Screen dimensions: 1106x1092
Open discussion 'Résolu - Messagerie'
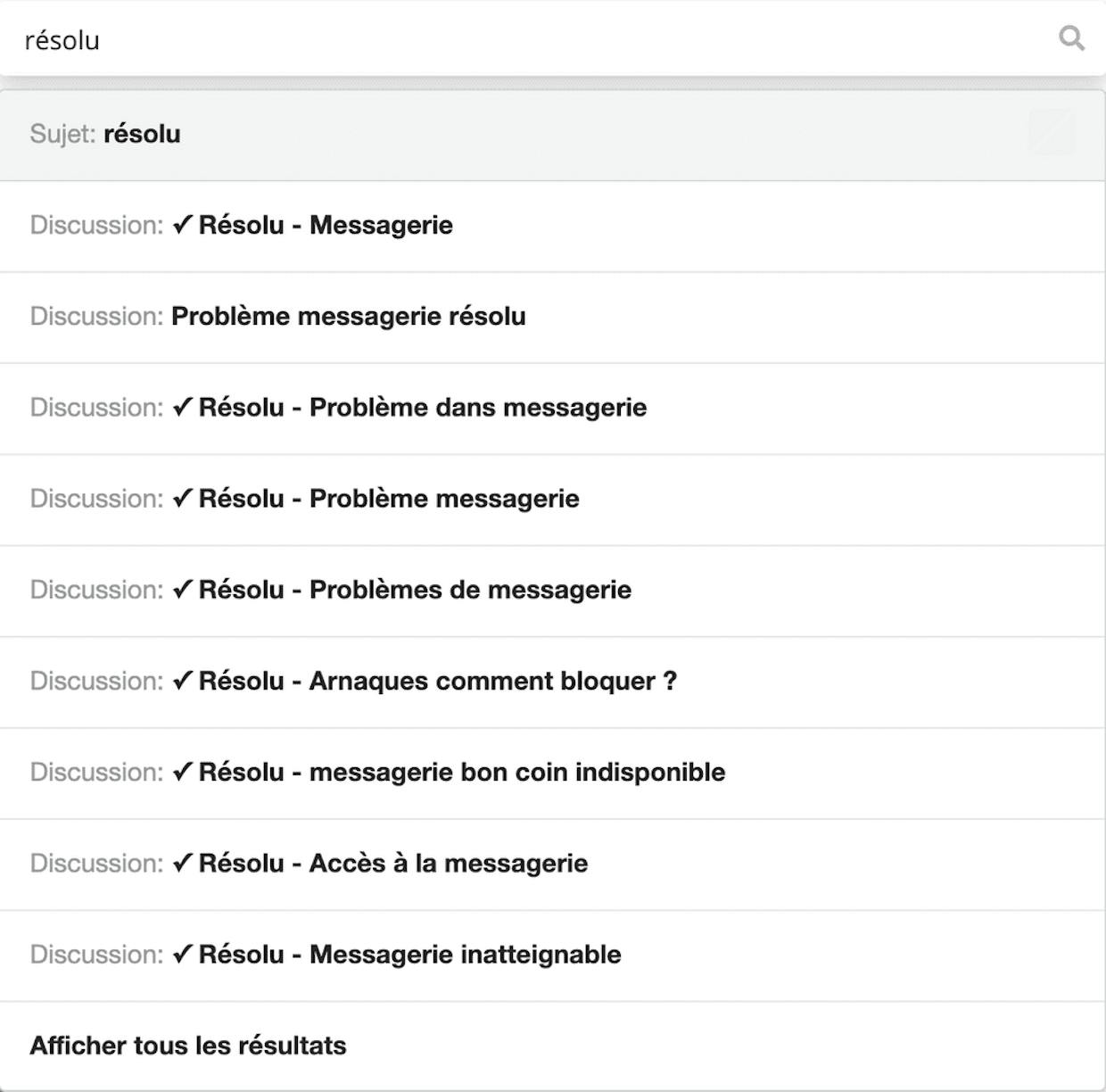[x=553, y=227]
